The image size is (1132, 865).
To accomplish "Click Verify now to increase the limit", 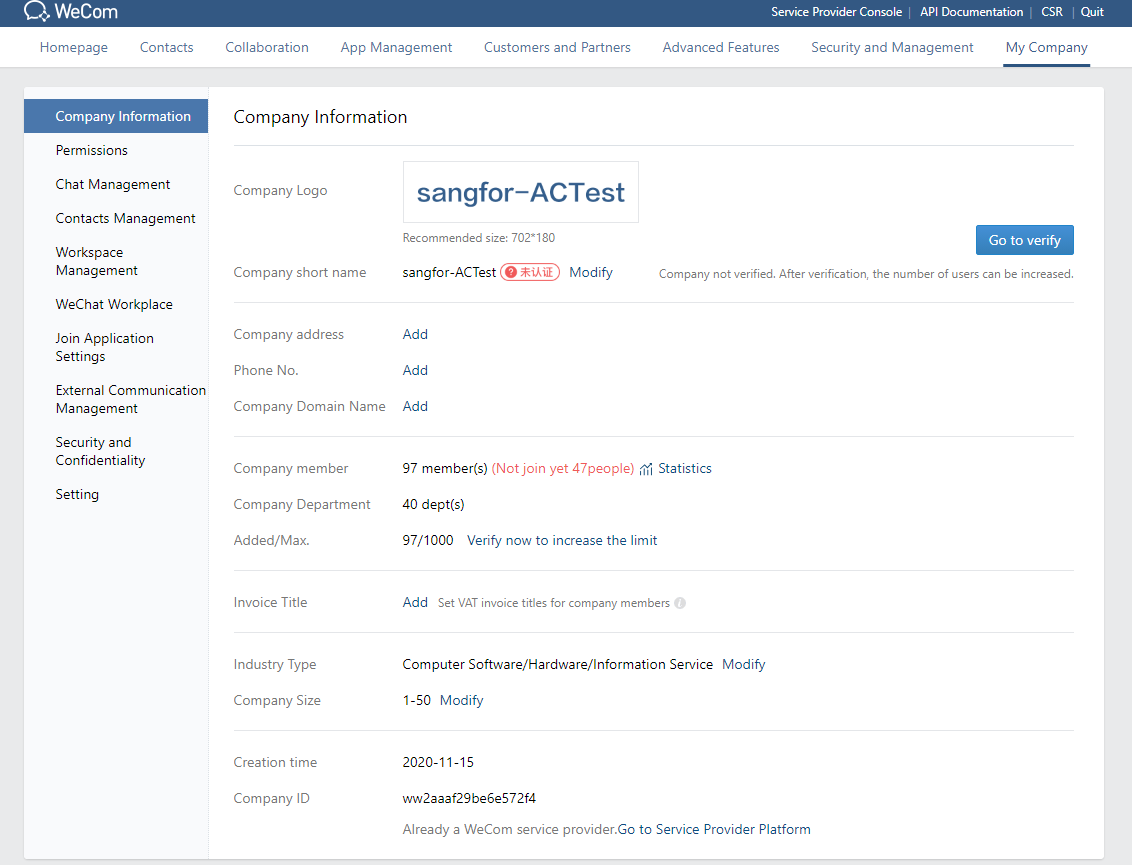I will (562, 540).
